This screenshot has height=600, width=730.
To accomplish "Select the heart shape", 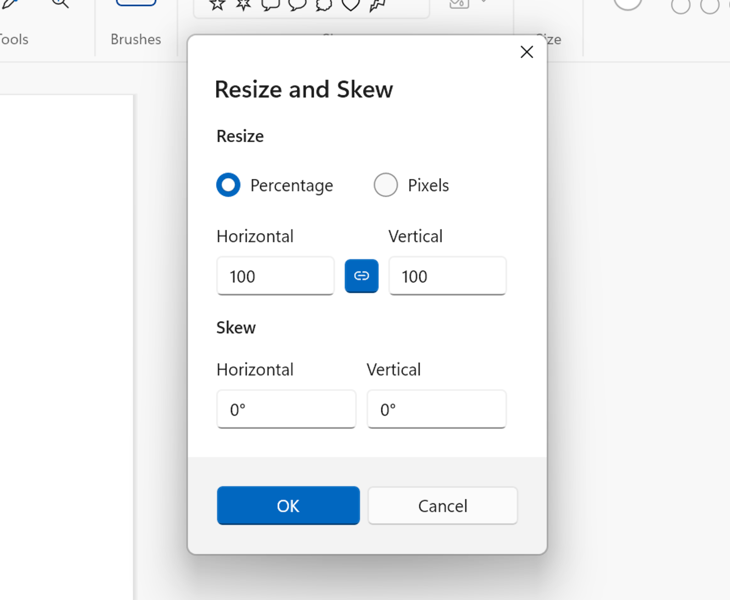I will point(351,5).
